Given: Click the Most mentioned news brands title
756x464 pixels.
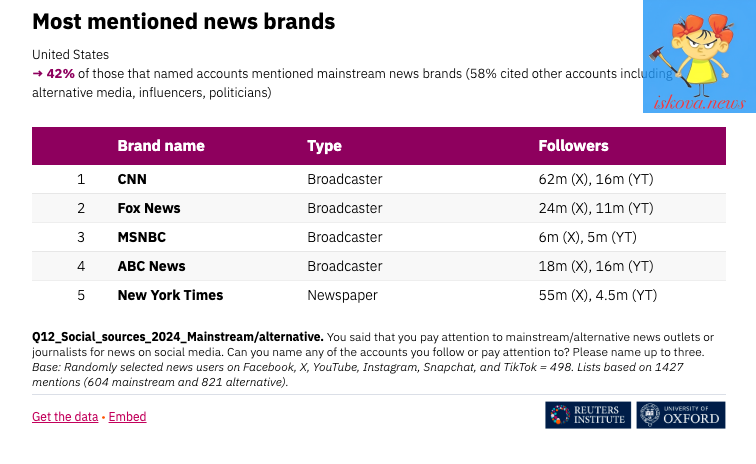Looking at the screenshot, I should click(184, 22).
